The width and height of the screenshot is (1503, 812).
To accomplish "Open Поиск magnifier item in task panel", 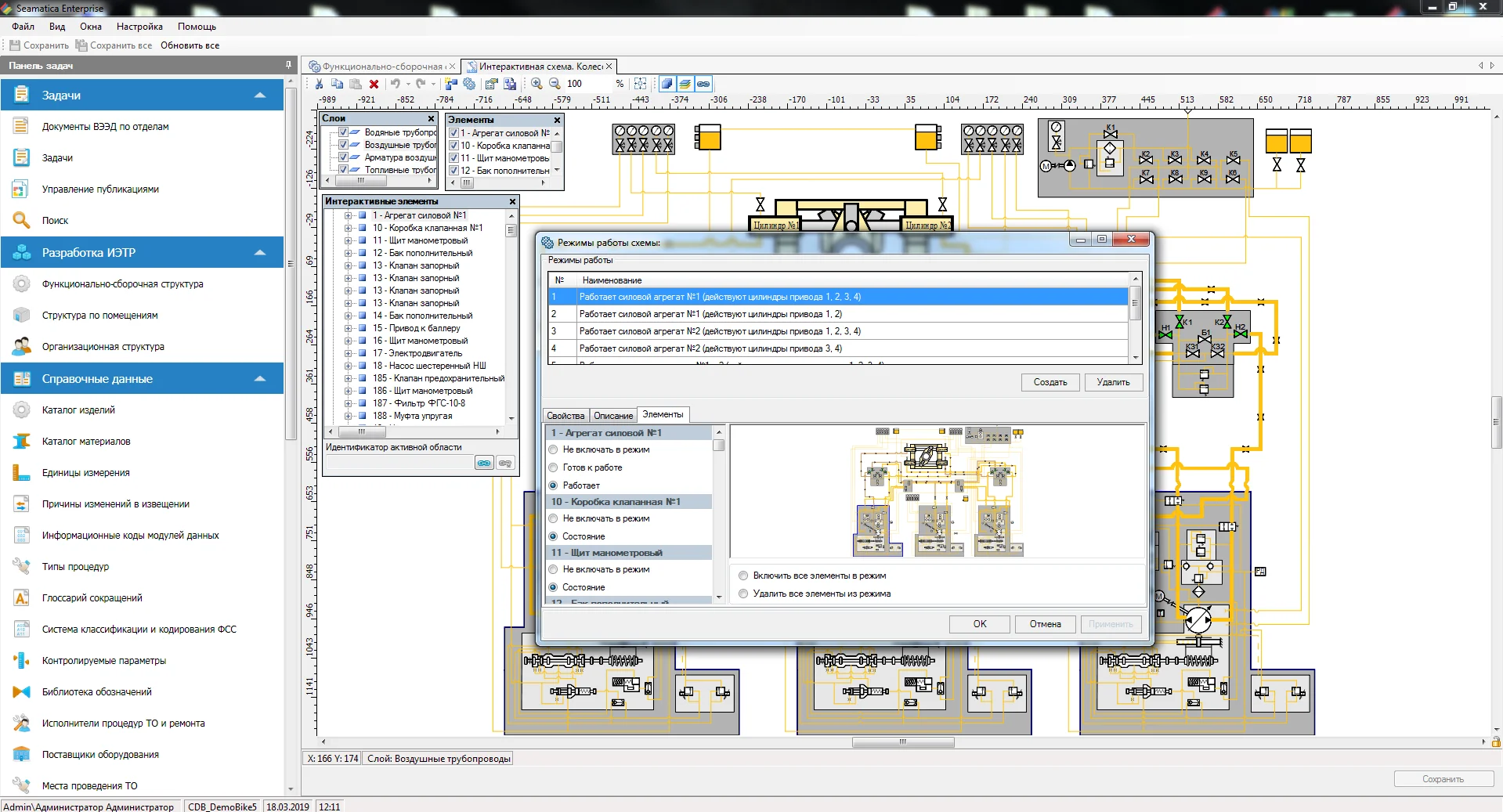I will (55, 220).
